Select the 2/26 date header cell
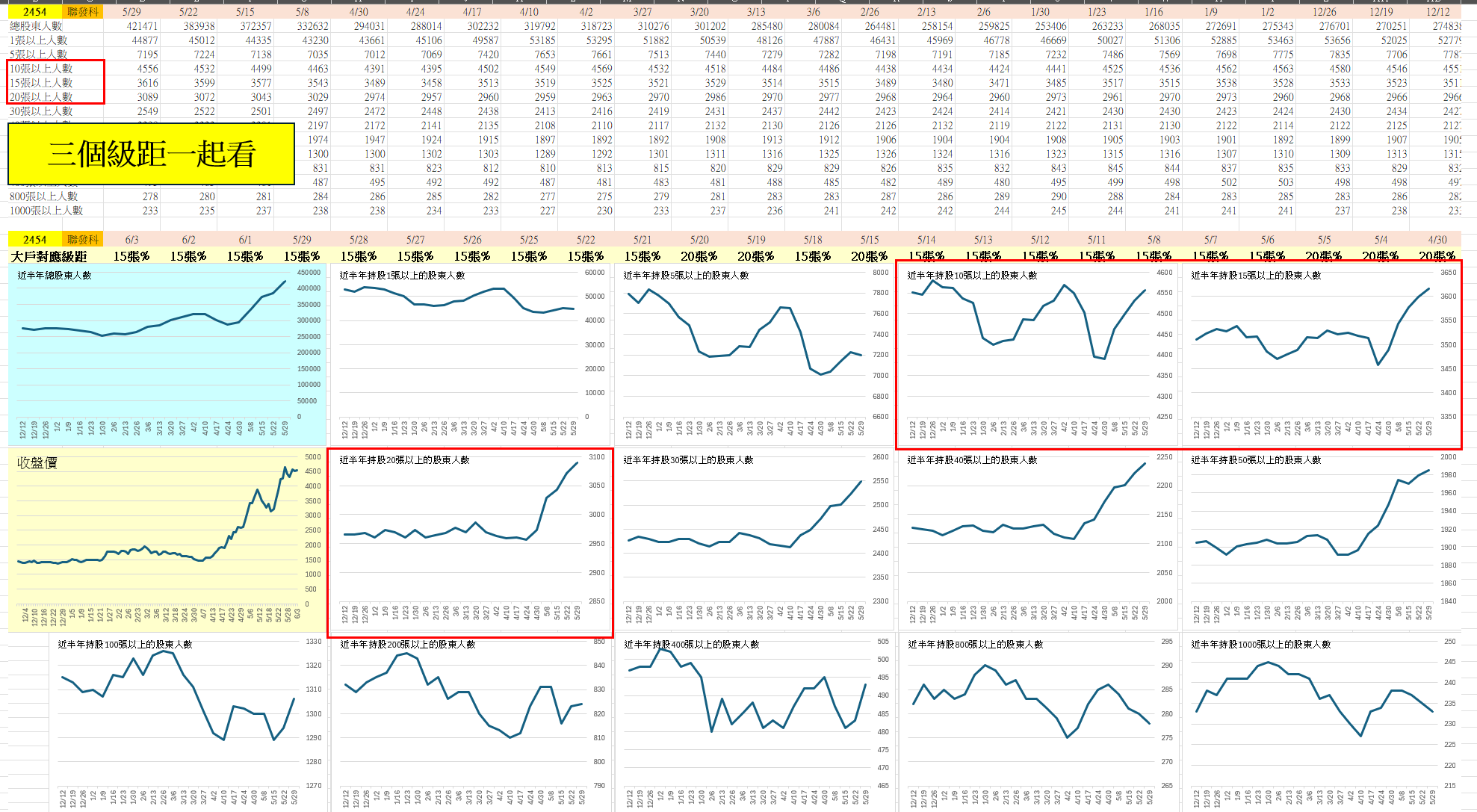This screenshot has width=1477, height=812. (870, 12)
